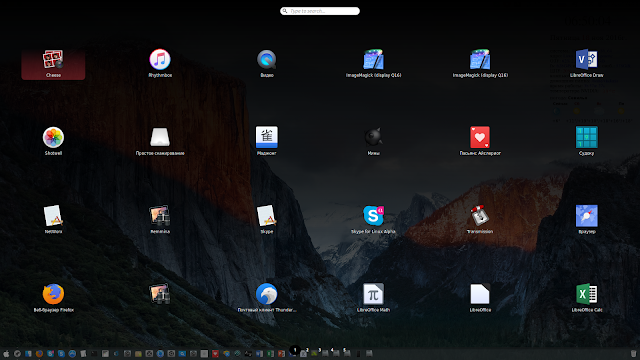Open the red PowerPoint icon in dock

[x=281, y=354]
